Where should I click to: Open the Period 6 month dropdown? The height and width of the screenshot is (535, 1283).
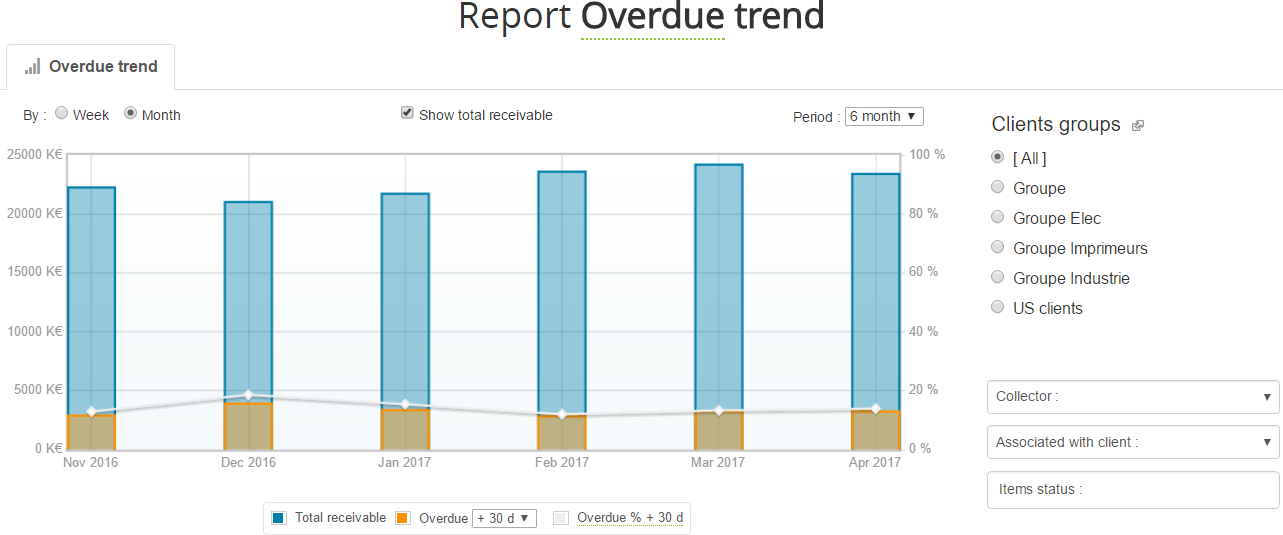[884, 116]
